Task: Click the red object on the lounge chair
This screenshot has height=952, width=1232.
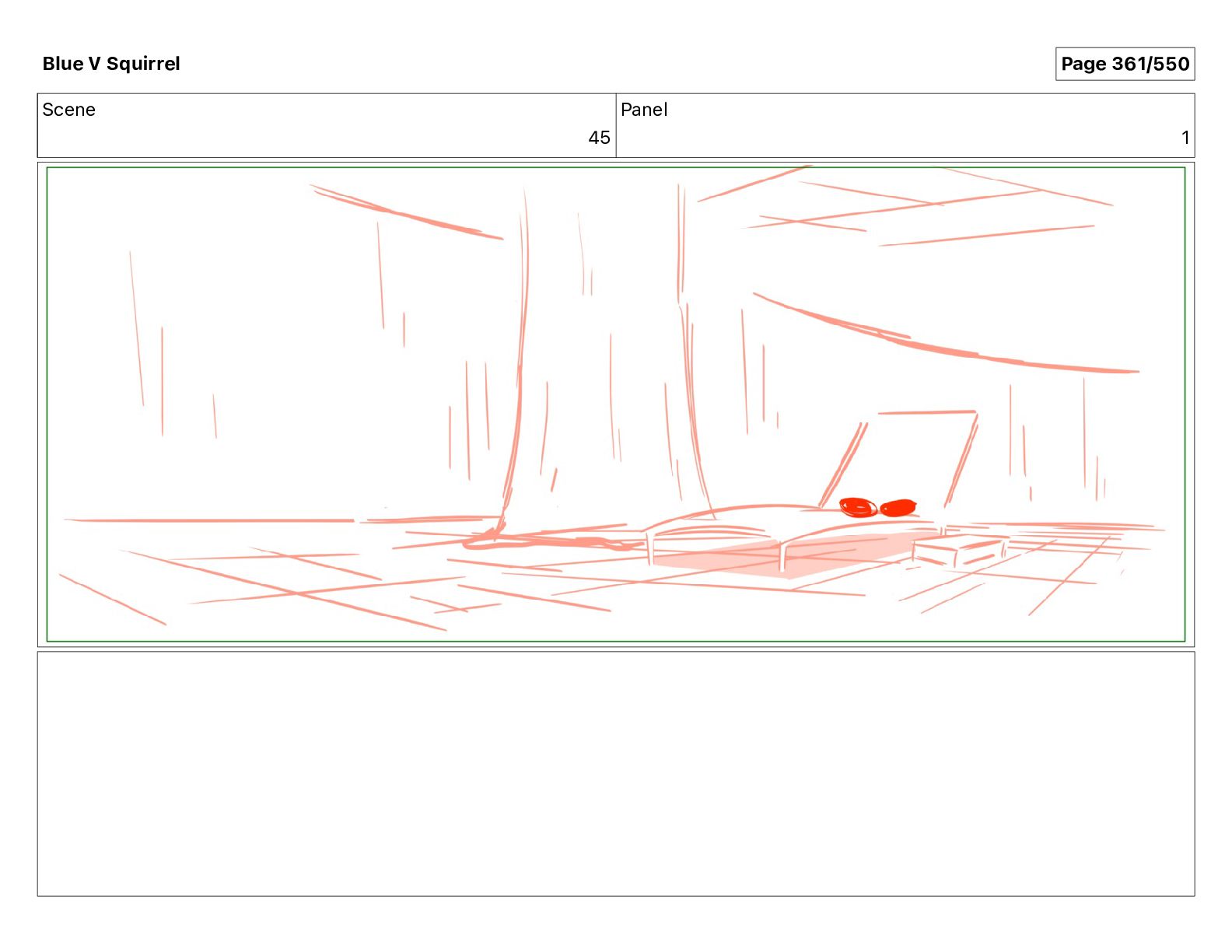Action: pos(877,507)
